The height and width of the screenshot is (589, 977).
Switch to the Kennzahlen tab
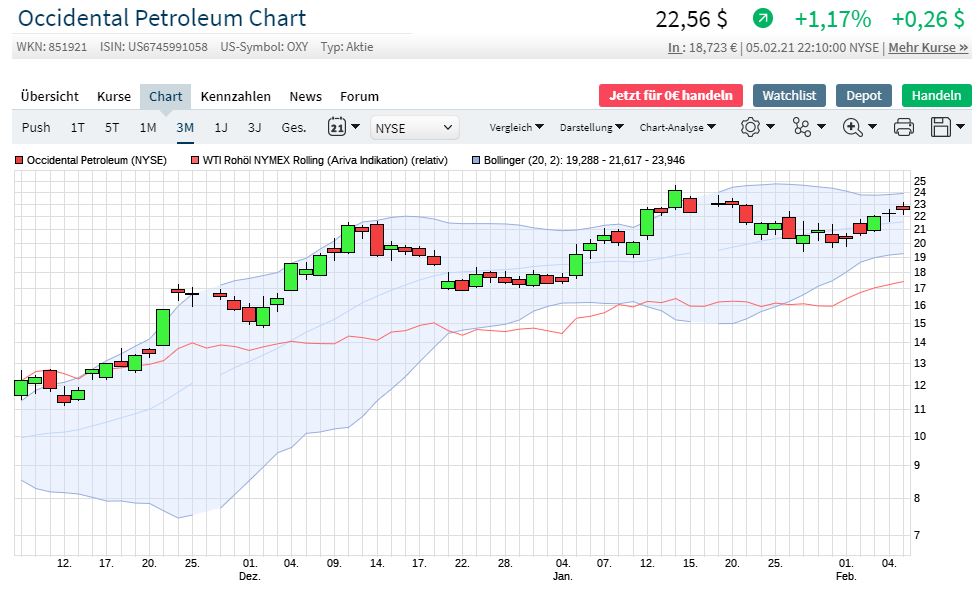tap(235, 96)
